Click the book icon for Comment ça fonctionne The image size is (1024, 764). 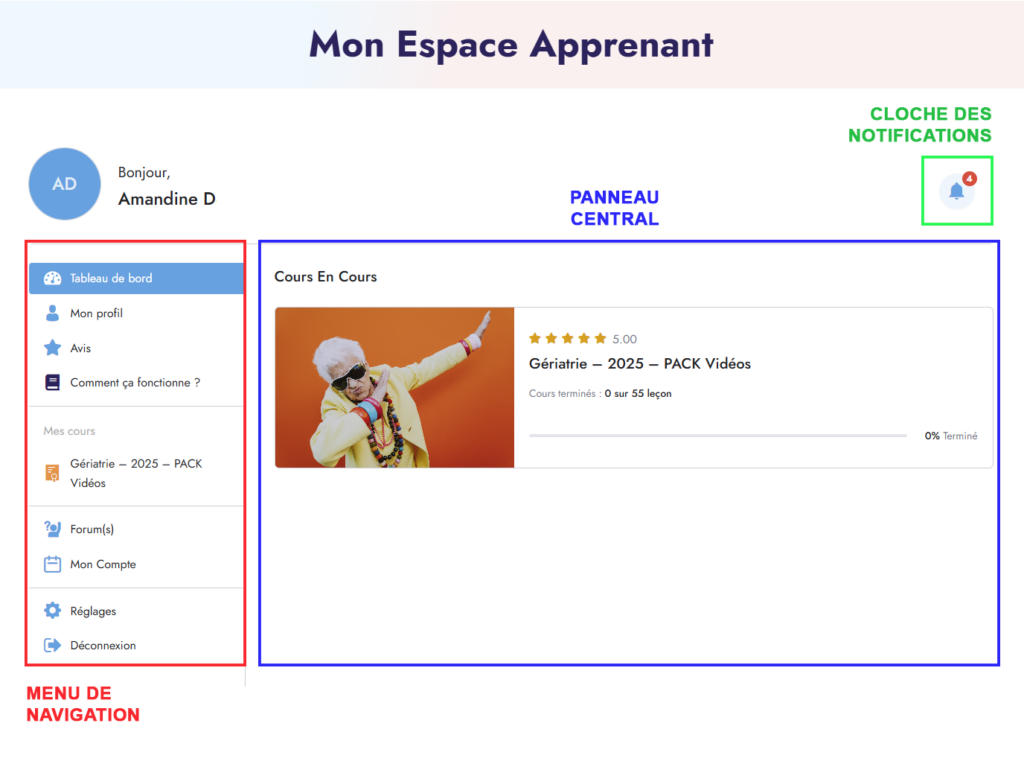53,382
